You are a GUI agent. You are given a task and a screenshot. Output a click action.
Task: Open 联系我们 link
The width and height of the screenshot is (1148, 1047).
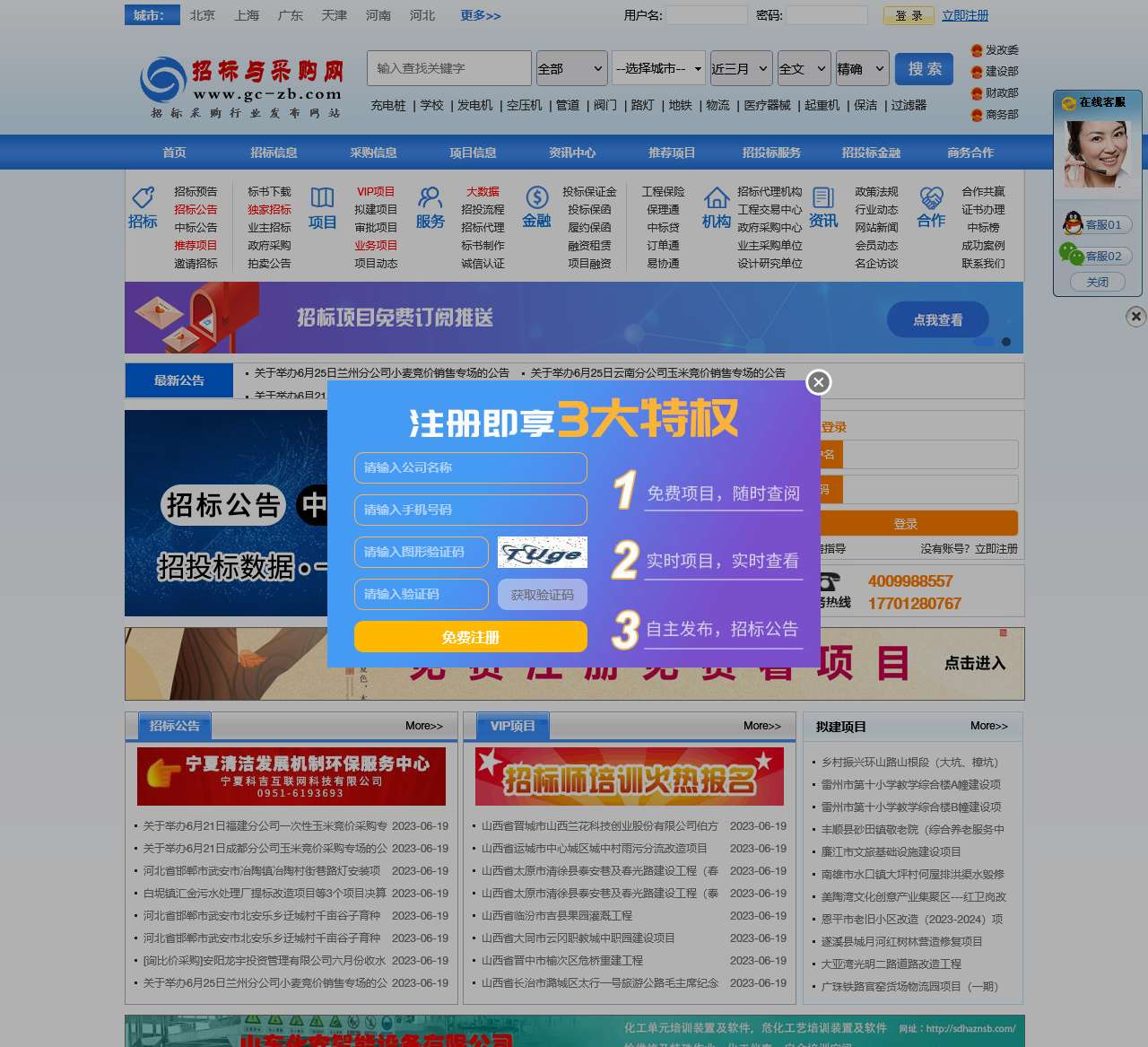(983, 263)
